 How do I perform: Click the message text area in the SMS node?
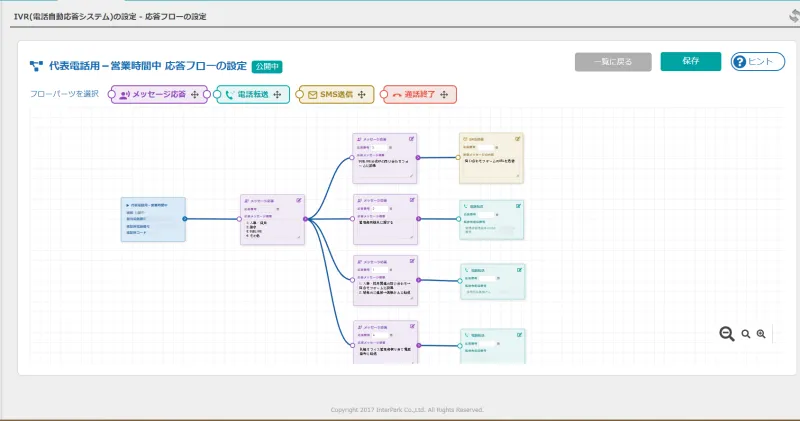pos(491,168)
